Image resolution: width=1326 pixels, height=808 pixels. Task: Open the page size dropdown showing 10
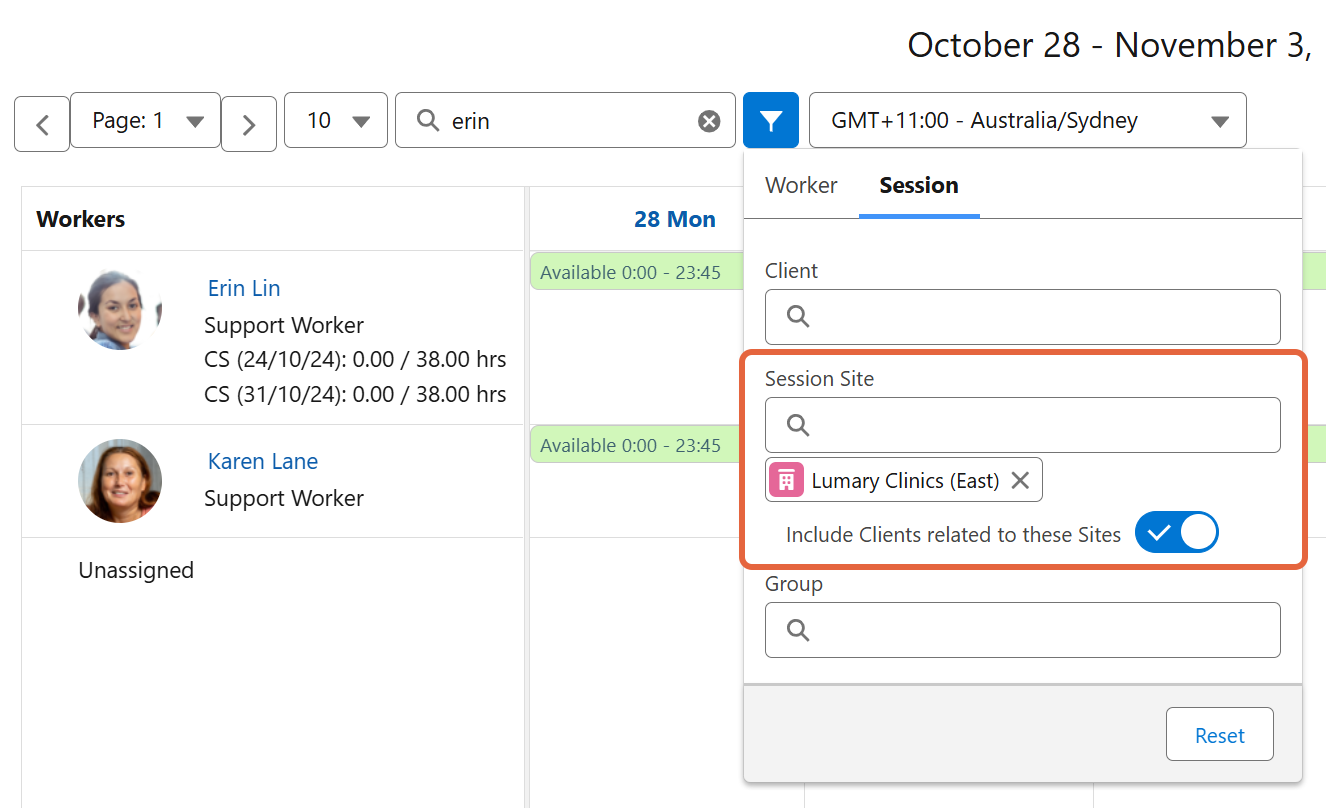pos(335,120)
